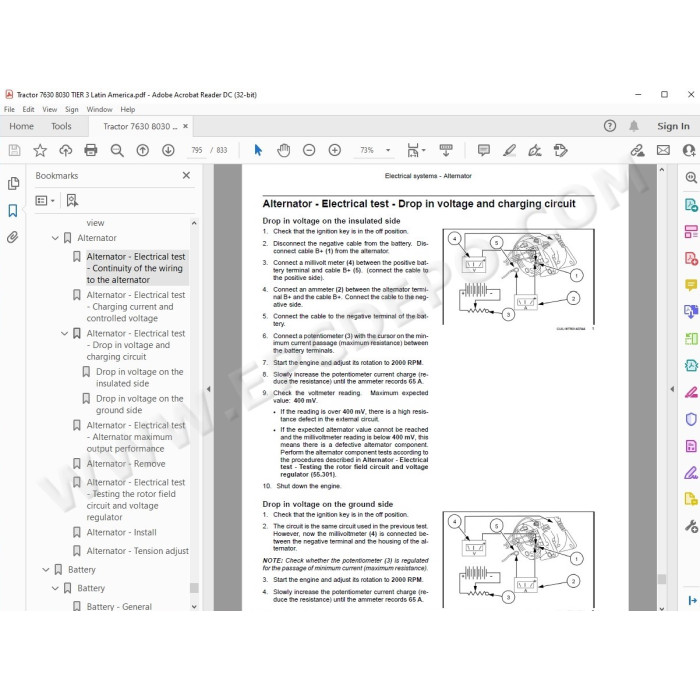Click bookmarks panel scrollbar thumb
The height and width of the screenshot is (700, 700).
(194, 588)
